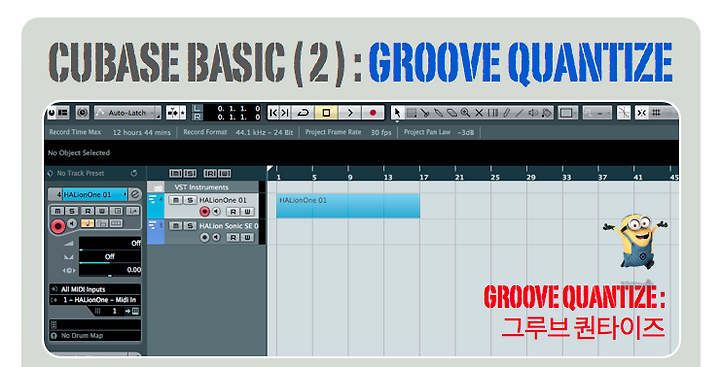720x367 pixels.
Task: Adjust the track delay slider showing 0.00
Action: [x=110, y=270]
